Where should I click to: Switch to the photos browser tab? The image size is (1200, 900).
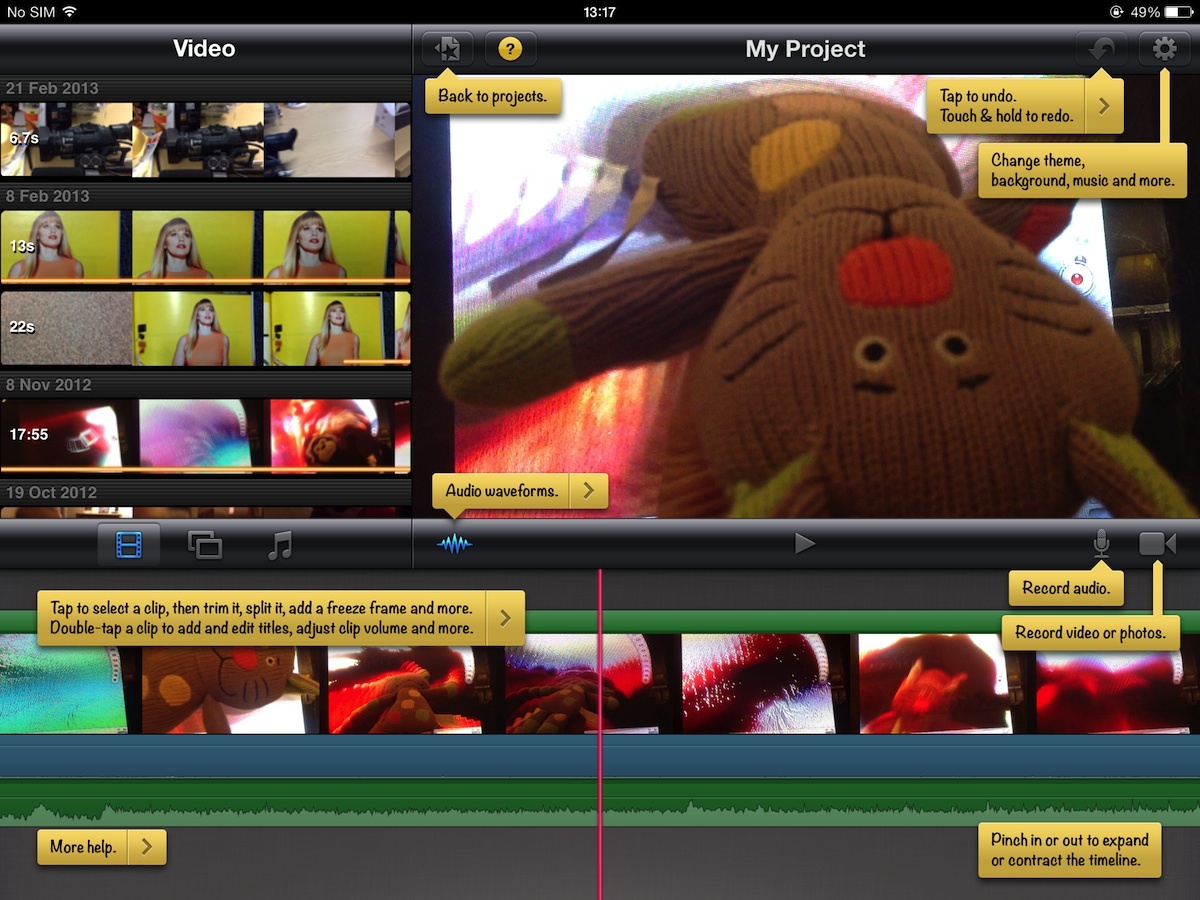tap(205, 545)
